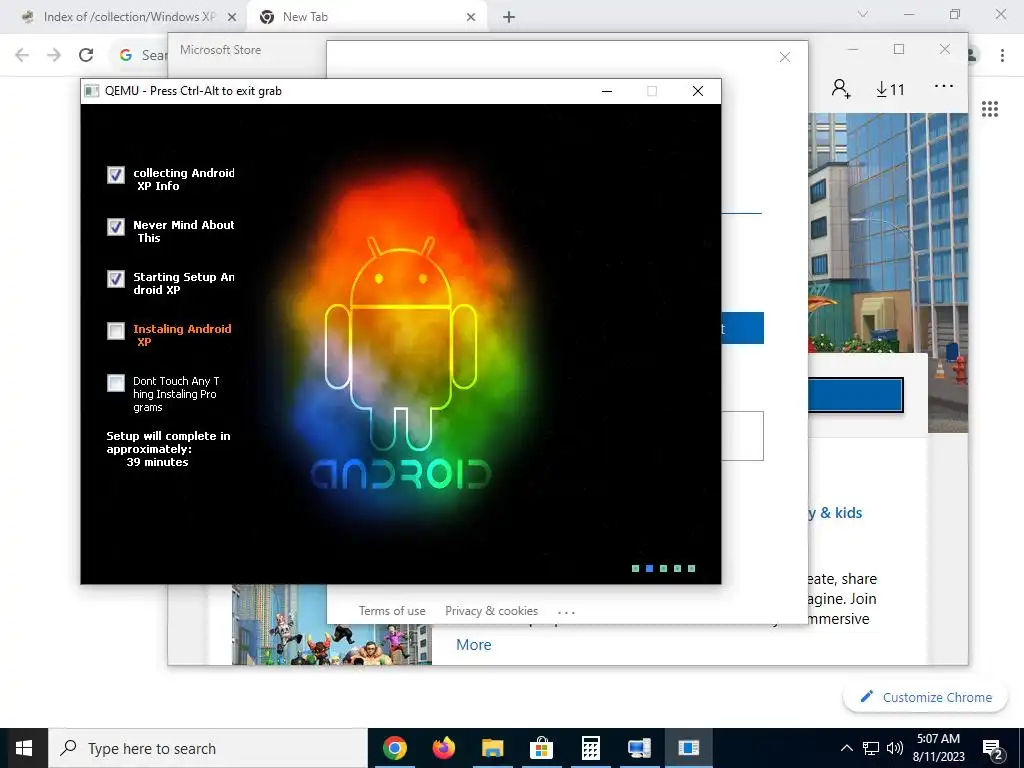Open the computer monitor taskbar app

pos(639,748)
